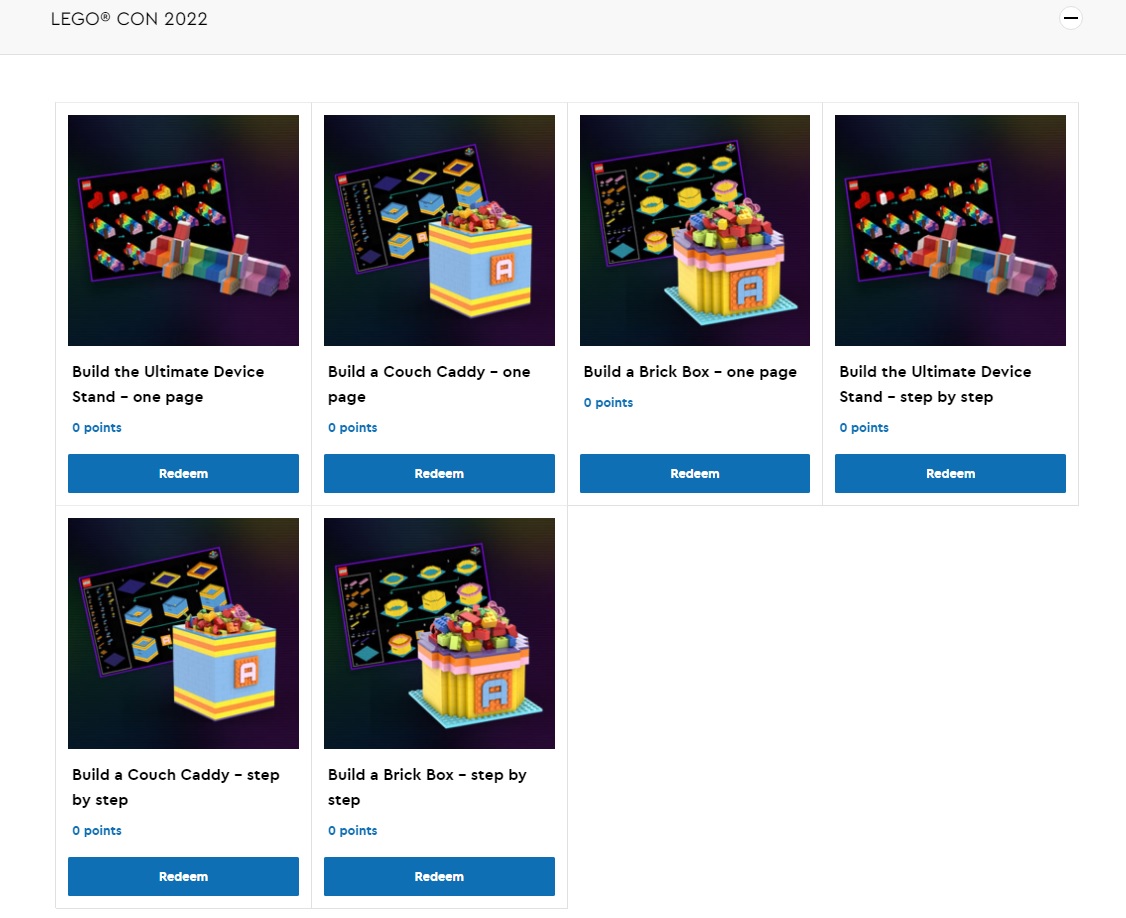The height and width of the screenshot is (918, 1126).
Task: Redeem Couch Caddy step by step reward
Action: click(183, 876)
